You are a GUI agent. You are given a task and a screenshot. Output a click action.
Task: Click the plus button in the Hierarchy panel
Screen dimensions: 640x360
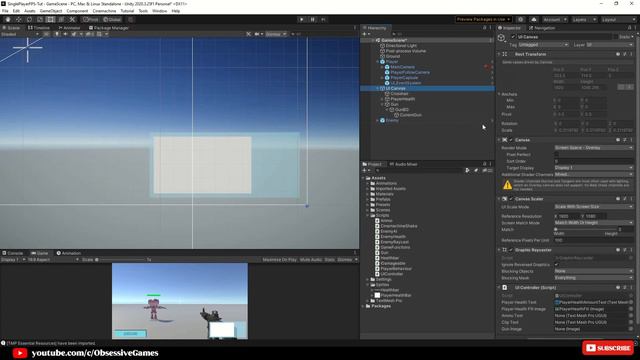364,34
